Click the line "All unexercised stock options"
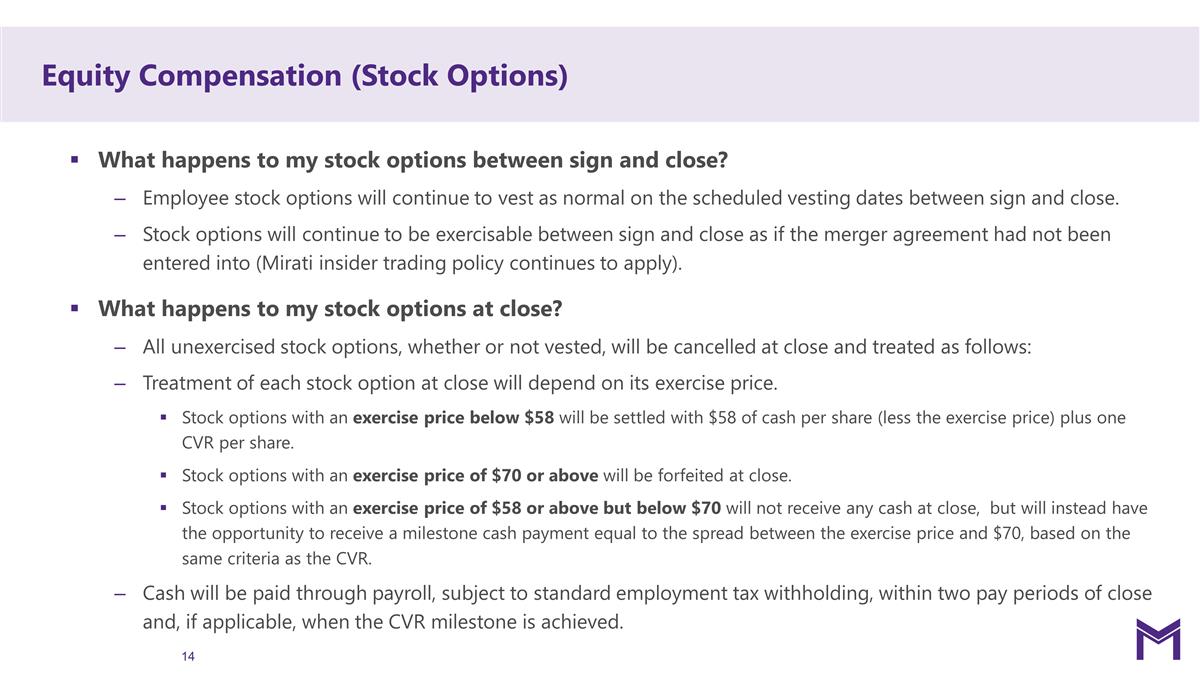Screen dimensions: 1200x675 click(586, 347)
